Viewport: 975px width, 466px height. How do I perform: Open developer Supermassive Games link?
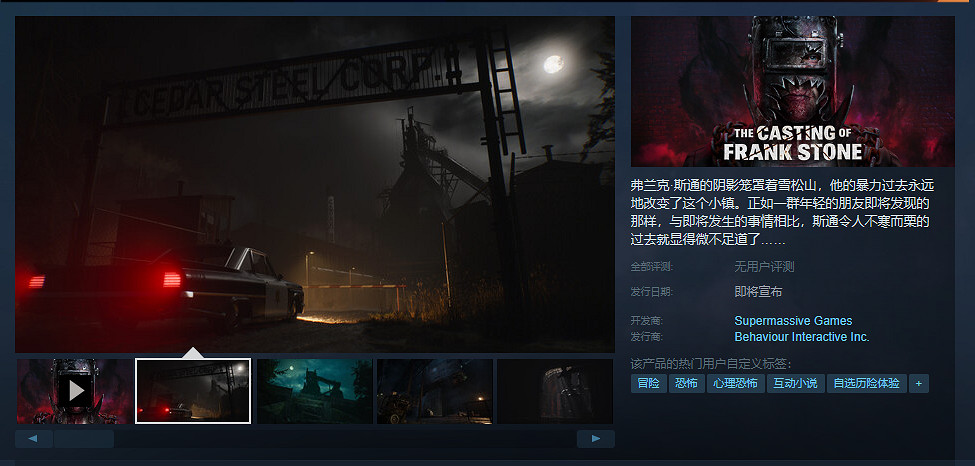click(793, 321)
